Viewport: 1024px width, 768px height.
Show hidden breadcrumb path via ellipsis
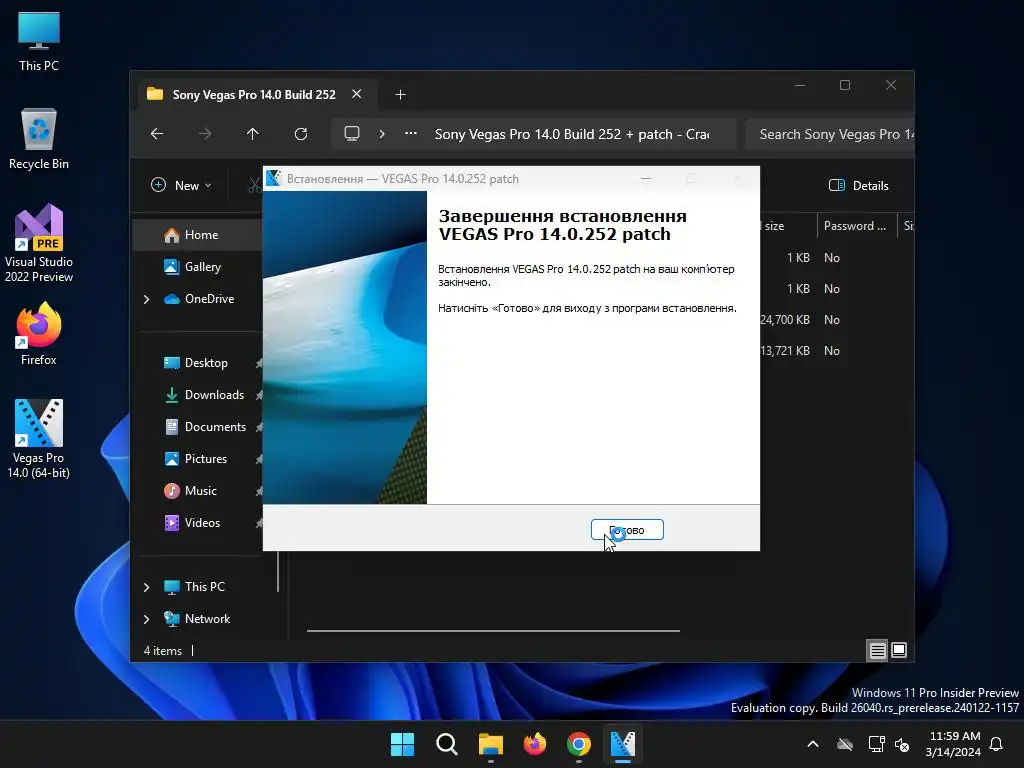(x=411, y=133)
